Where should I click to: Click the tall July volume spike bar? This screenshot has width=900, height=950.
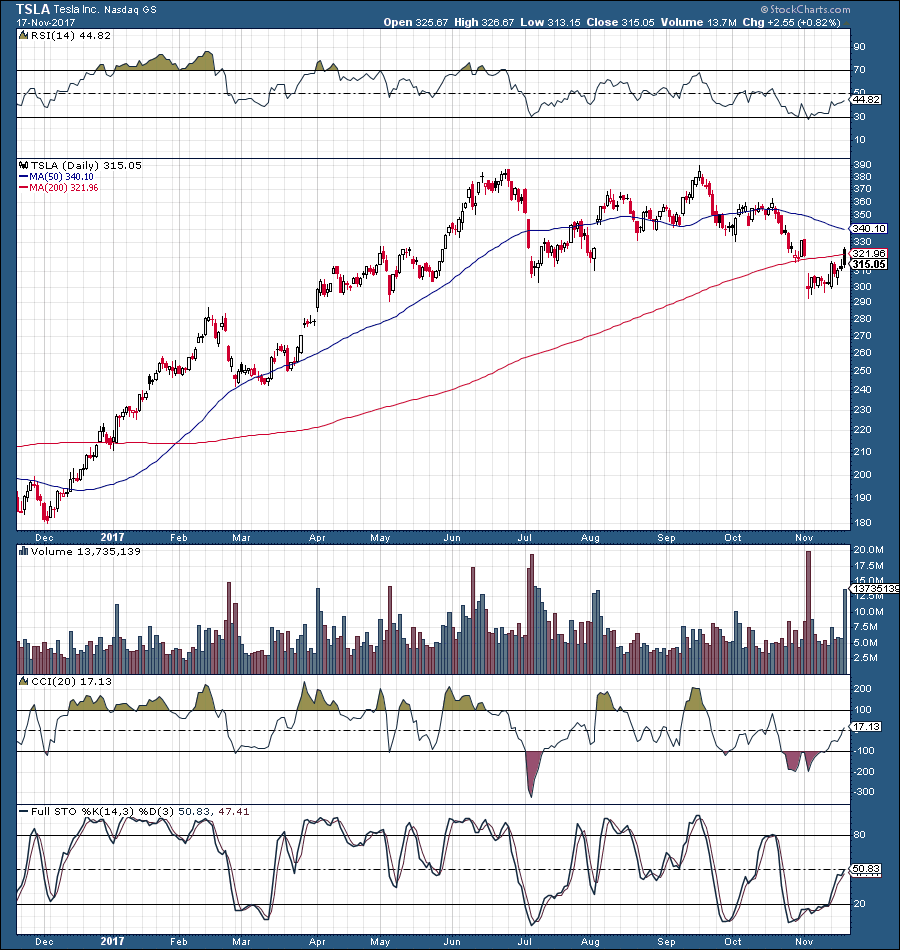click(532, 614)
